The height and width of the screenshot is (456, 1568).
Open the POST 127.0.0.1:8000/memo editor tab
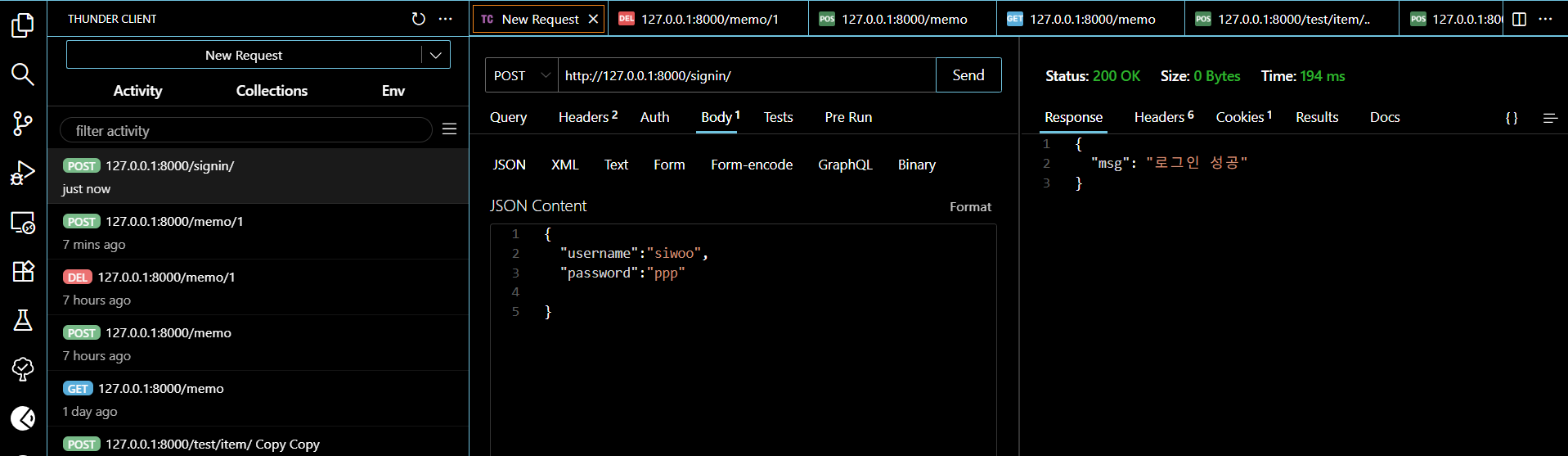902,19
